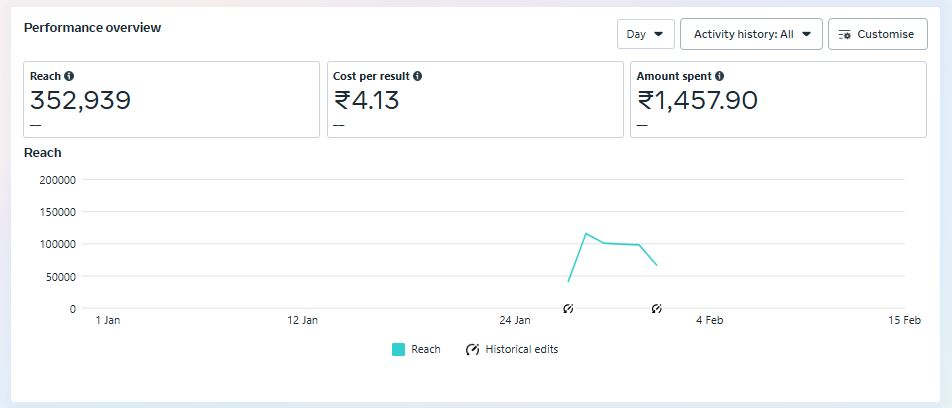Toggle Historical edits via legend label

pos(521,350)
